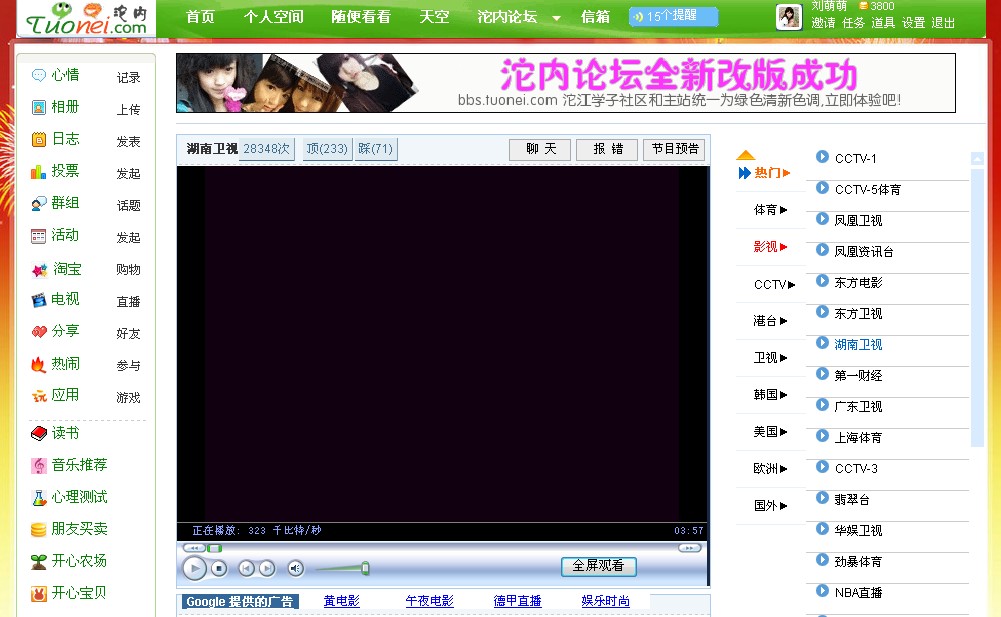The height and width of the screenshot is (617, 1001).
Task: Click the fast-forward button on the seek bar
Action: (x=689, y=548)
